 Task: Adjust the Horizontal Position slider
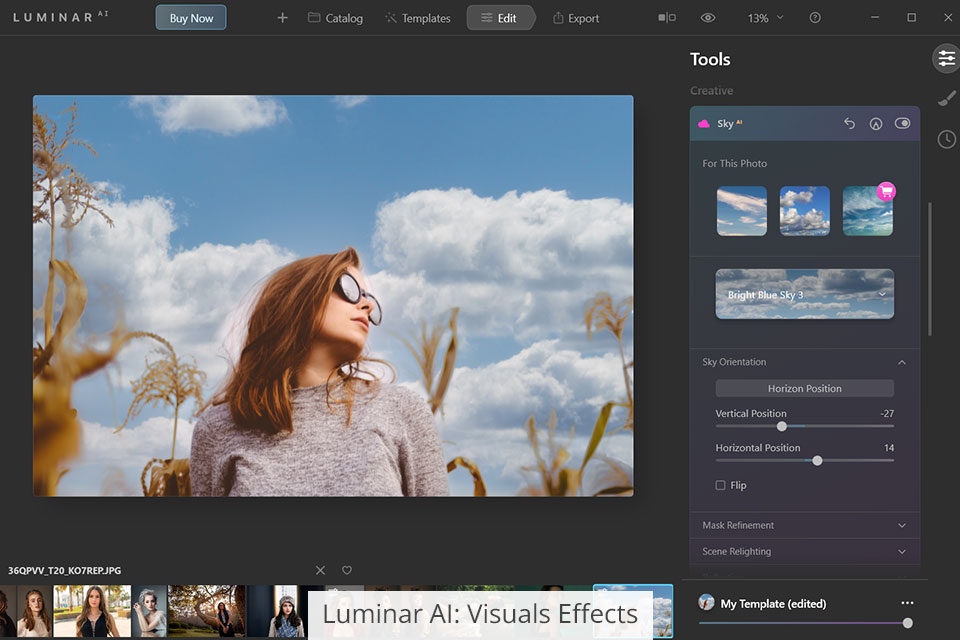coord(817,461)
